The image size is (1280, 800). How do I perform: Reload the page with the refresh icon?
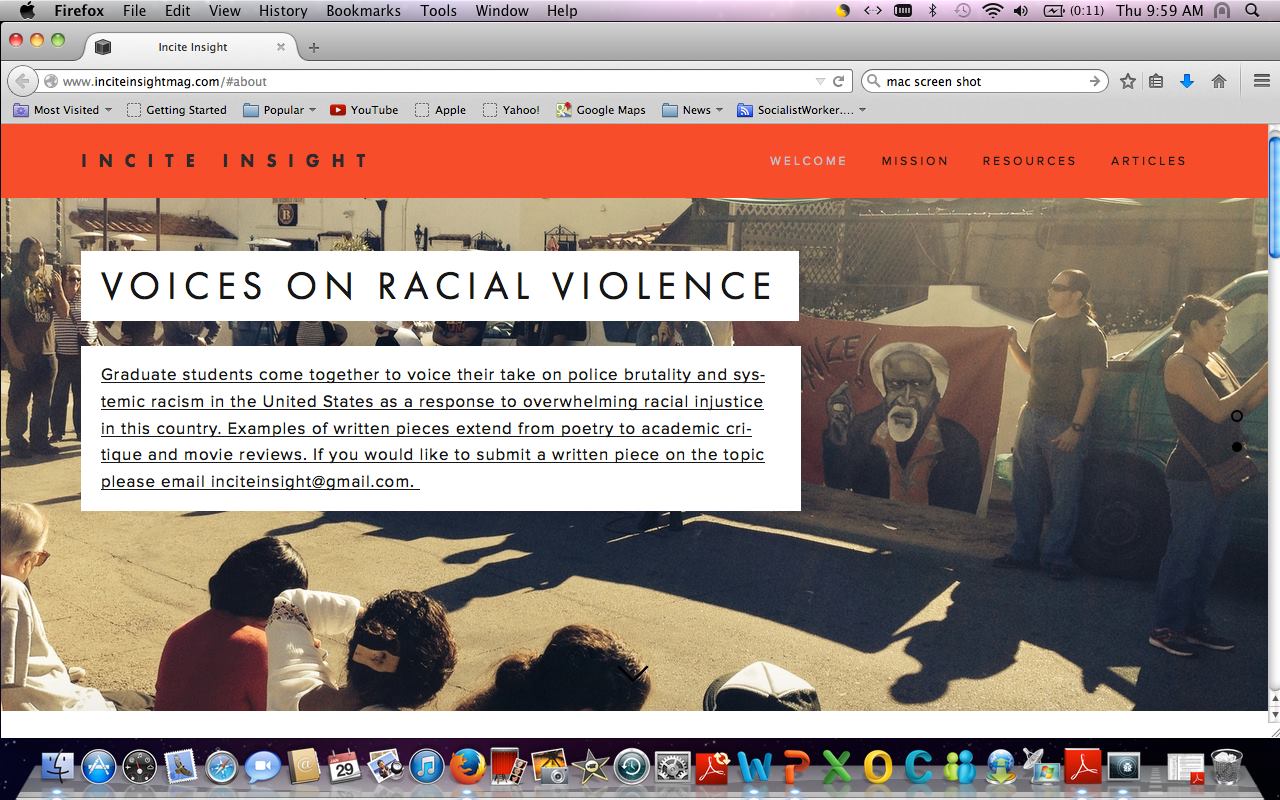839,81
